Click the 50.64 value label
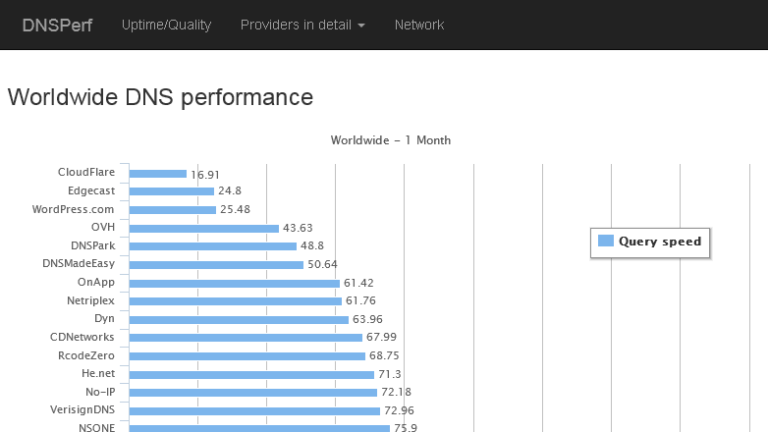This screenshot has height=432, width=768. 322,264
